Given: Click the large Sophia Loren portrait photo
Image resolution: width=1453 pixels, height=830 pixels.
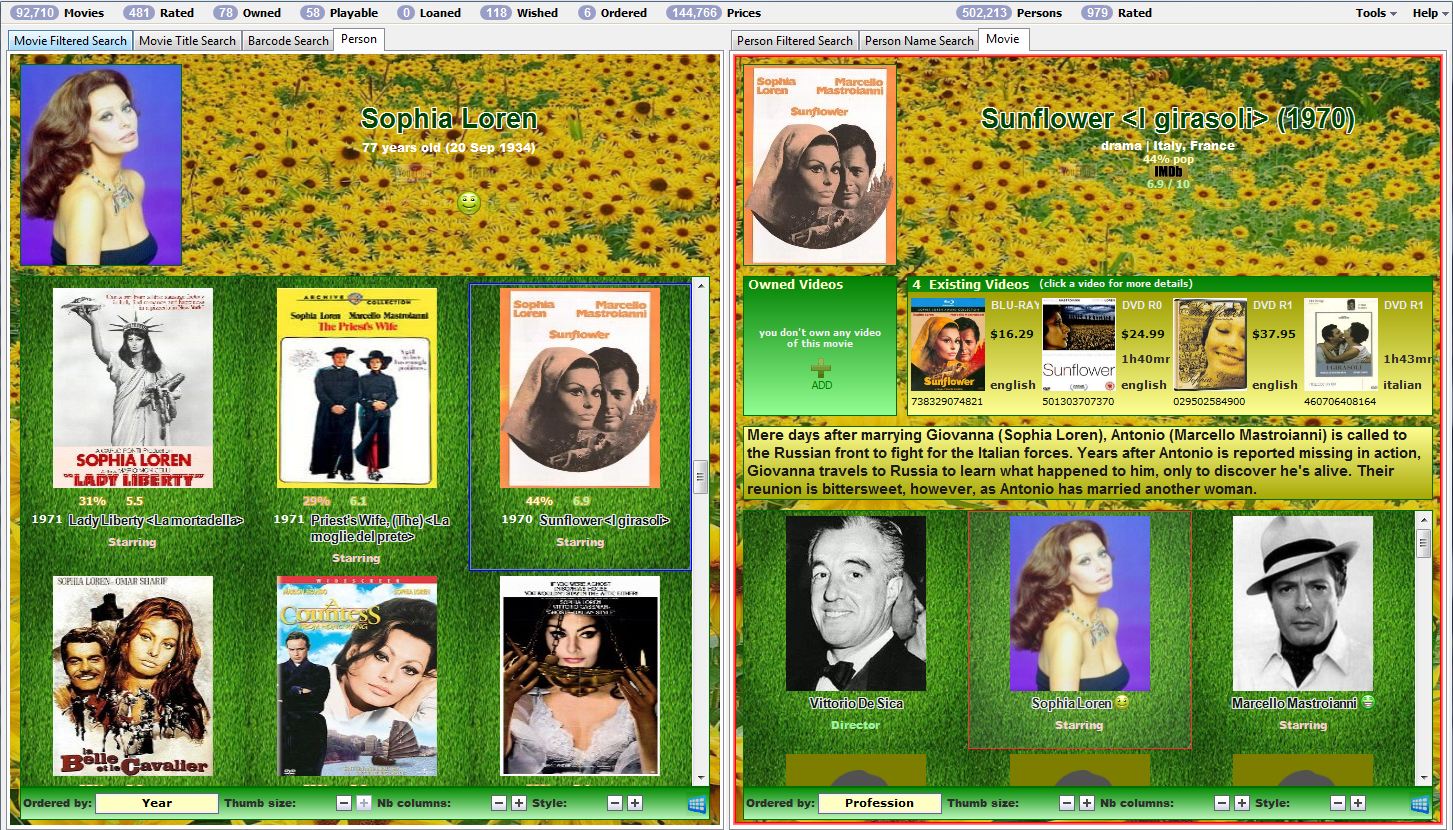Looking at the screenshot, I should (x=101, y=165).
